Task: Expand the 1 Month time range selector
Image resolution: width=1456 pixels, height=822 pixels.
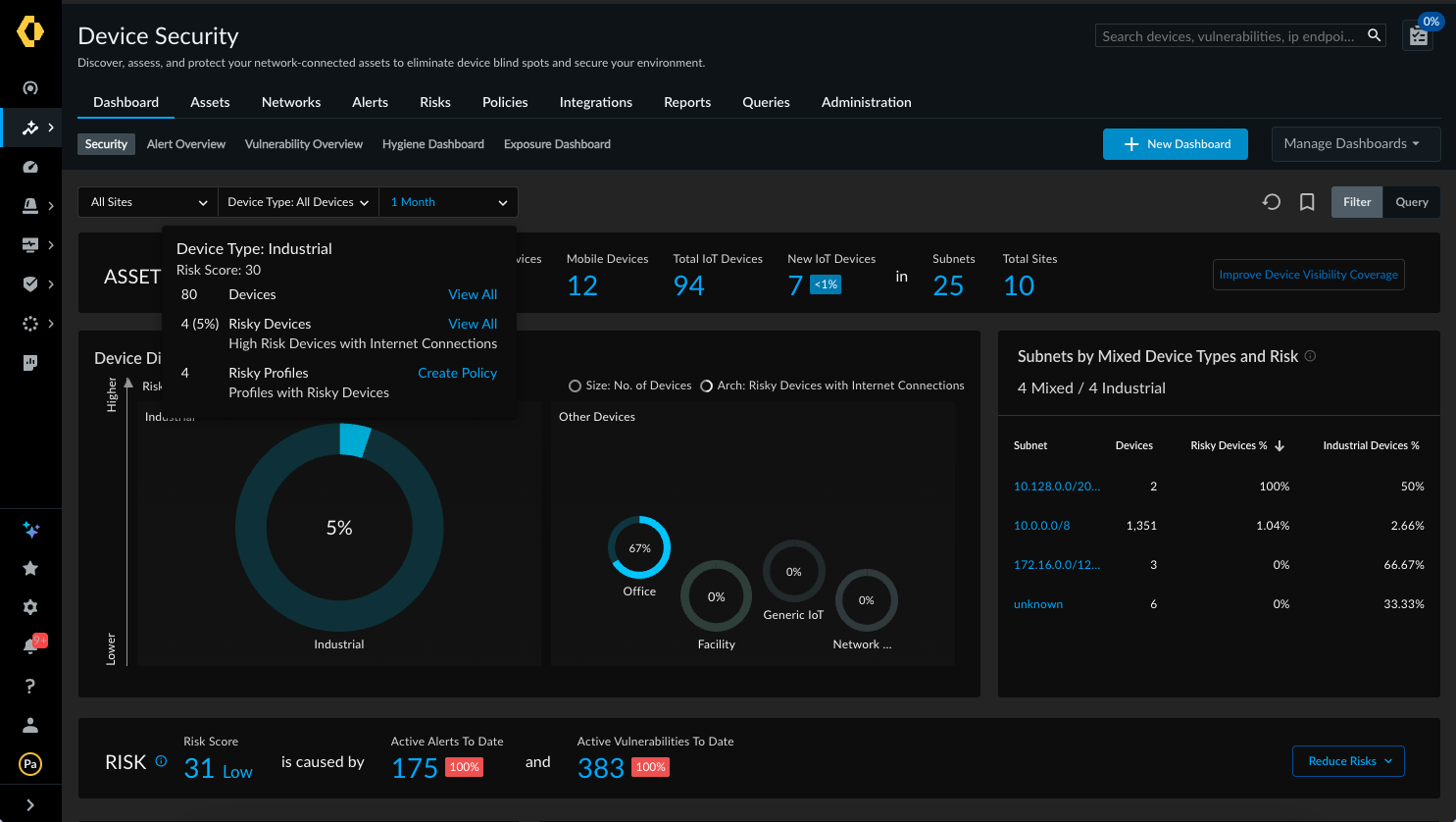Action: tap(447, 202)
